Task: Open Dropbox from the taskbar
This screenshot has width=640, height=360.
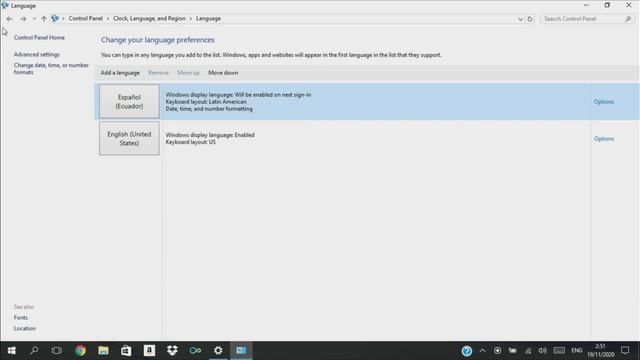Action: pyautogui.click(x=172, y=351)
